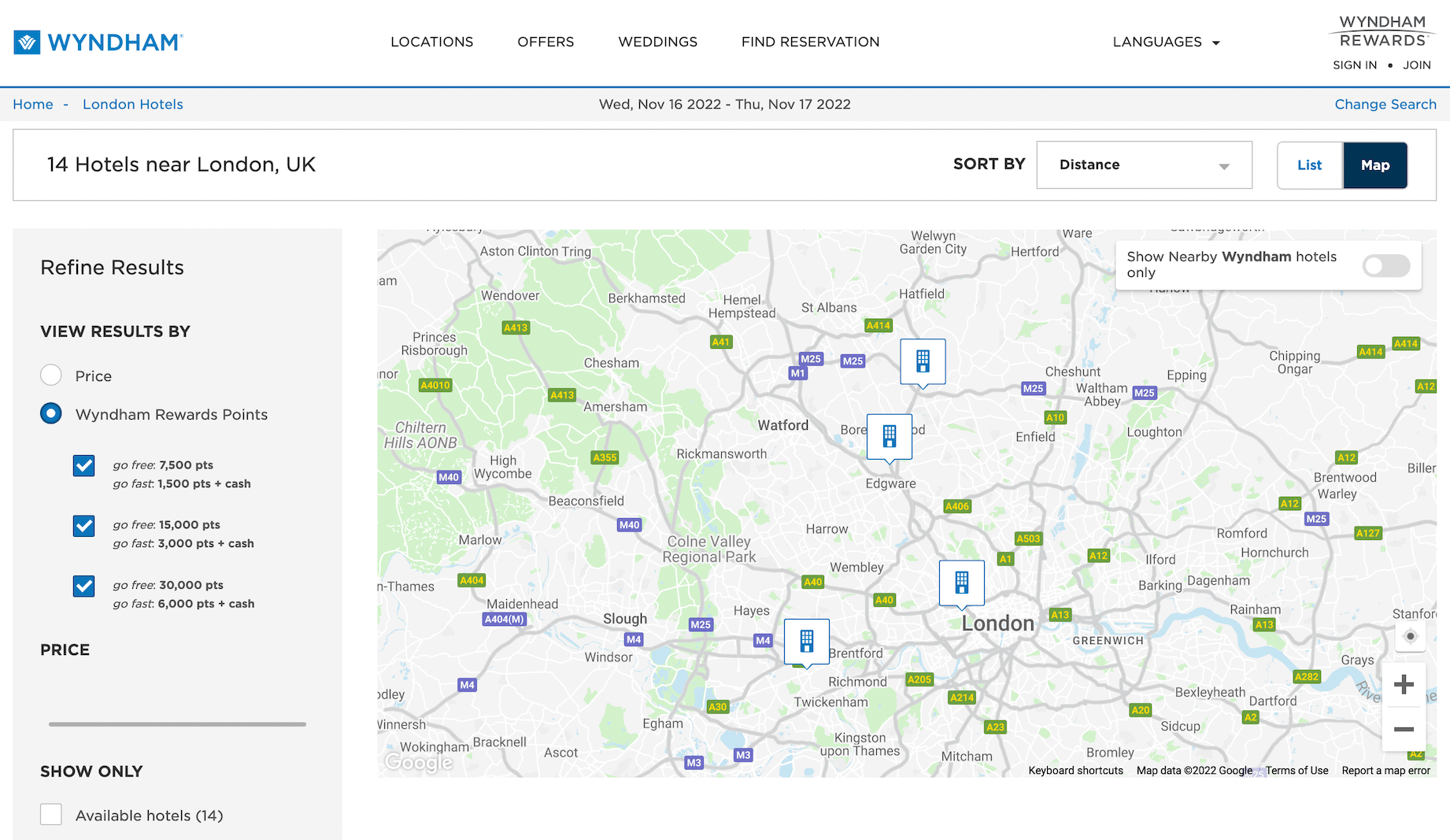Go to Home breadcrumb
1450x840 pixels.
(x=33, y=104)
